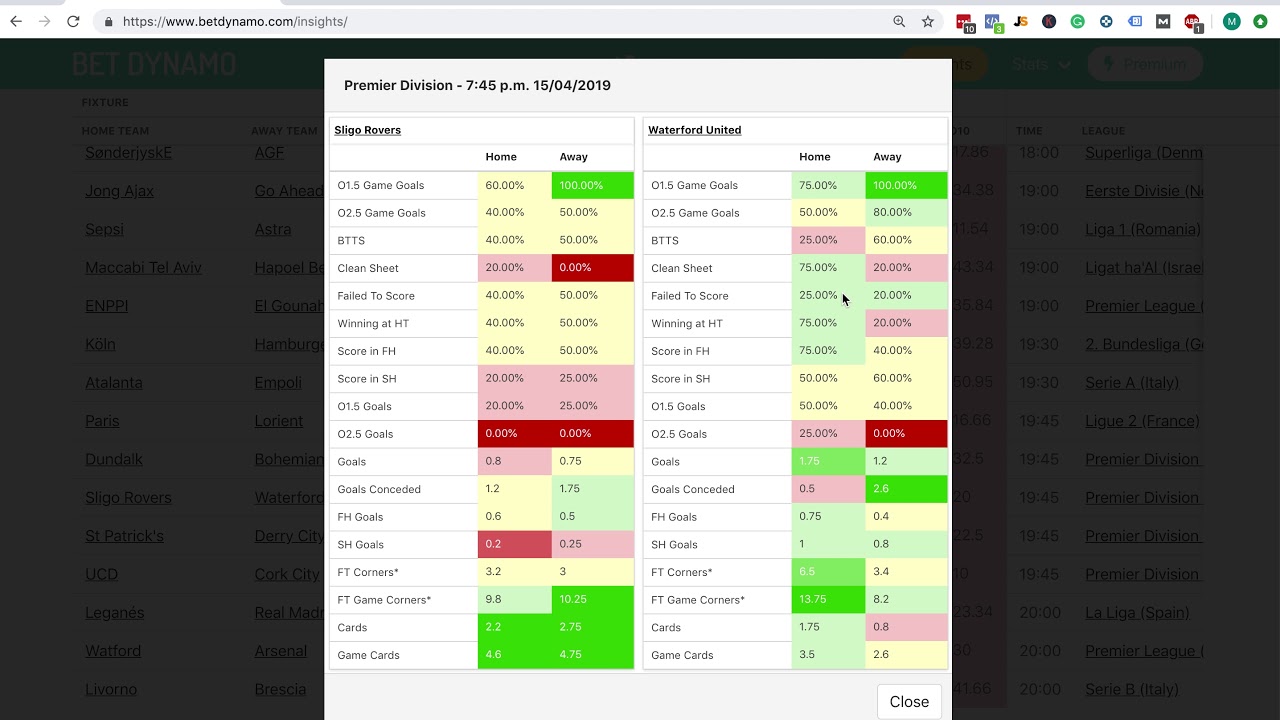Open Brescia away team link in background
1280x720 pixels.
pyautogui.click(x=280, y=689)
